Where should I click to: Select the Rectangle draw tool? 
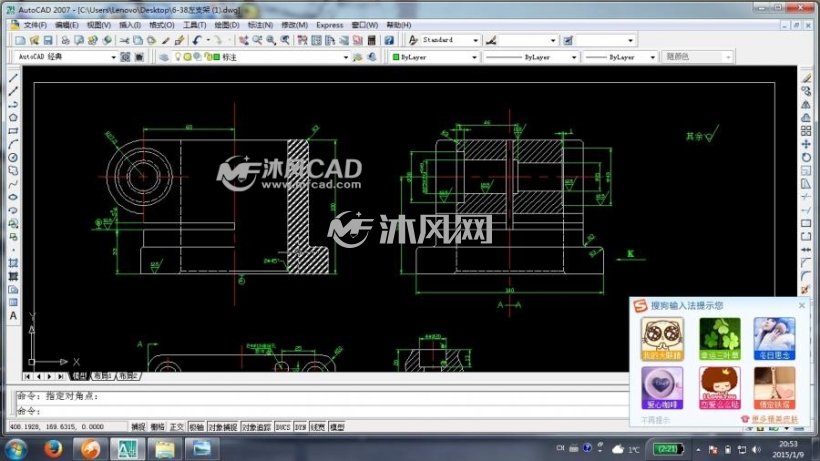point(13,131)
